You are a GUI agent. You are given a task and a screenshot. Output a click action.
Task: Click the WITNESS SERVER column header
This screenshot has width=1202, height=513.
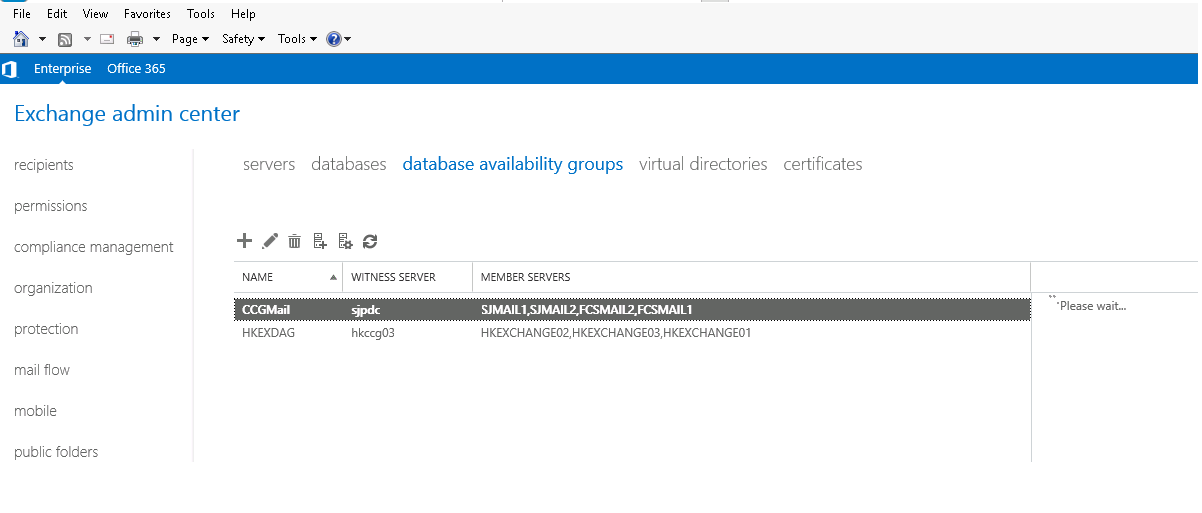(x=408, y=277)
